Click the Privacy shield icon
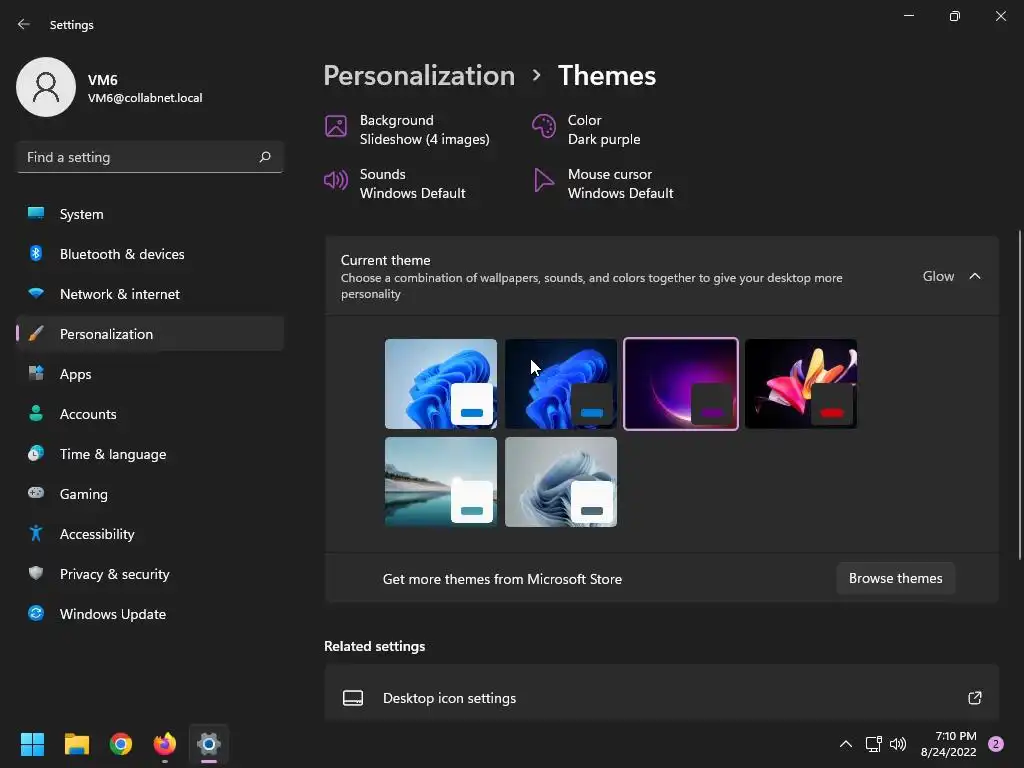This screenshot has height=768, width=1024. [36, 573]
